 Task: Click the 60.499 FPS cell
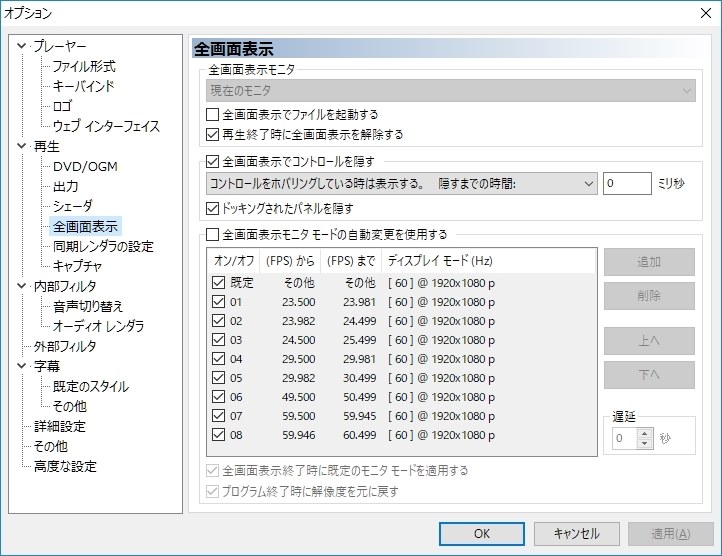tap(360, 435)
